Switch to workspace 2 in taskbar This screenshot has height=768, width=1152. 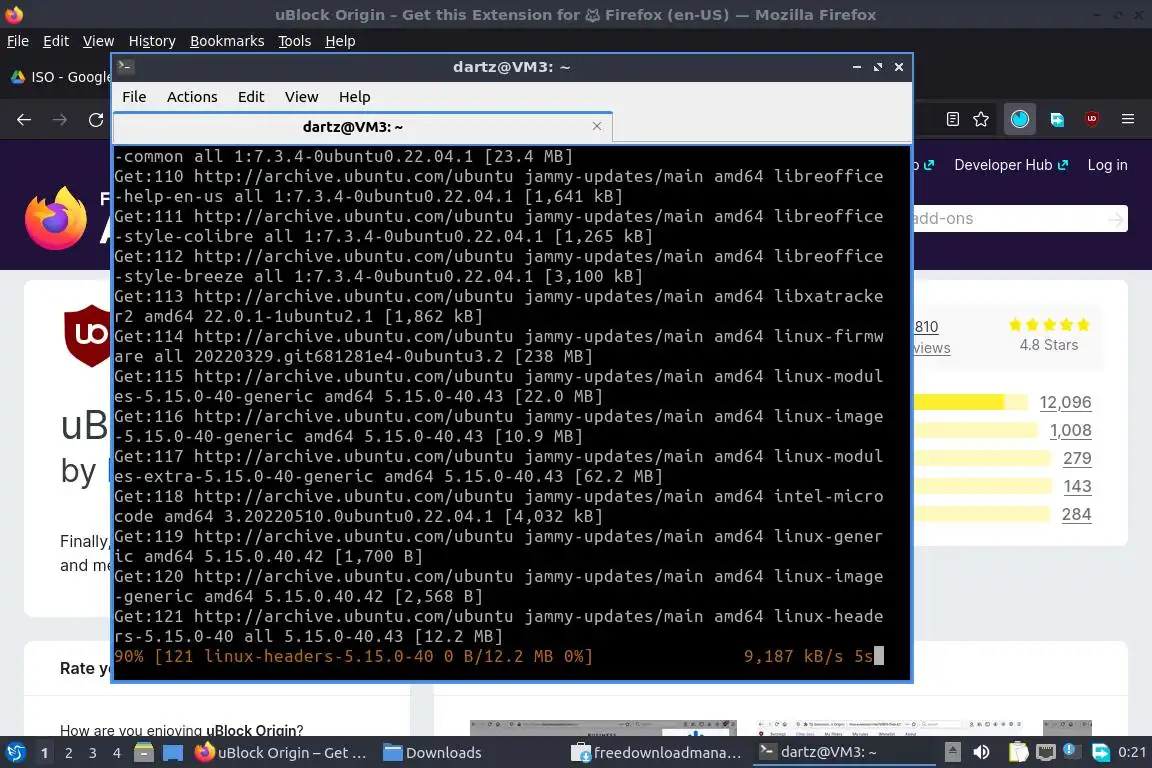pyautogui.click(x=68, y=753)
